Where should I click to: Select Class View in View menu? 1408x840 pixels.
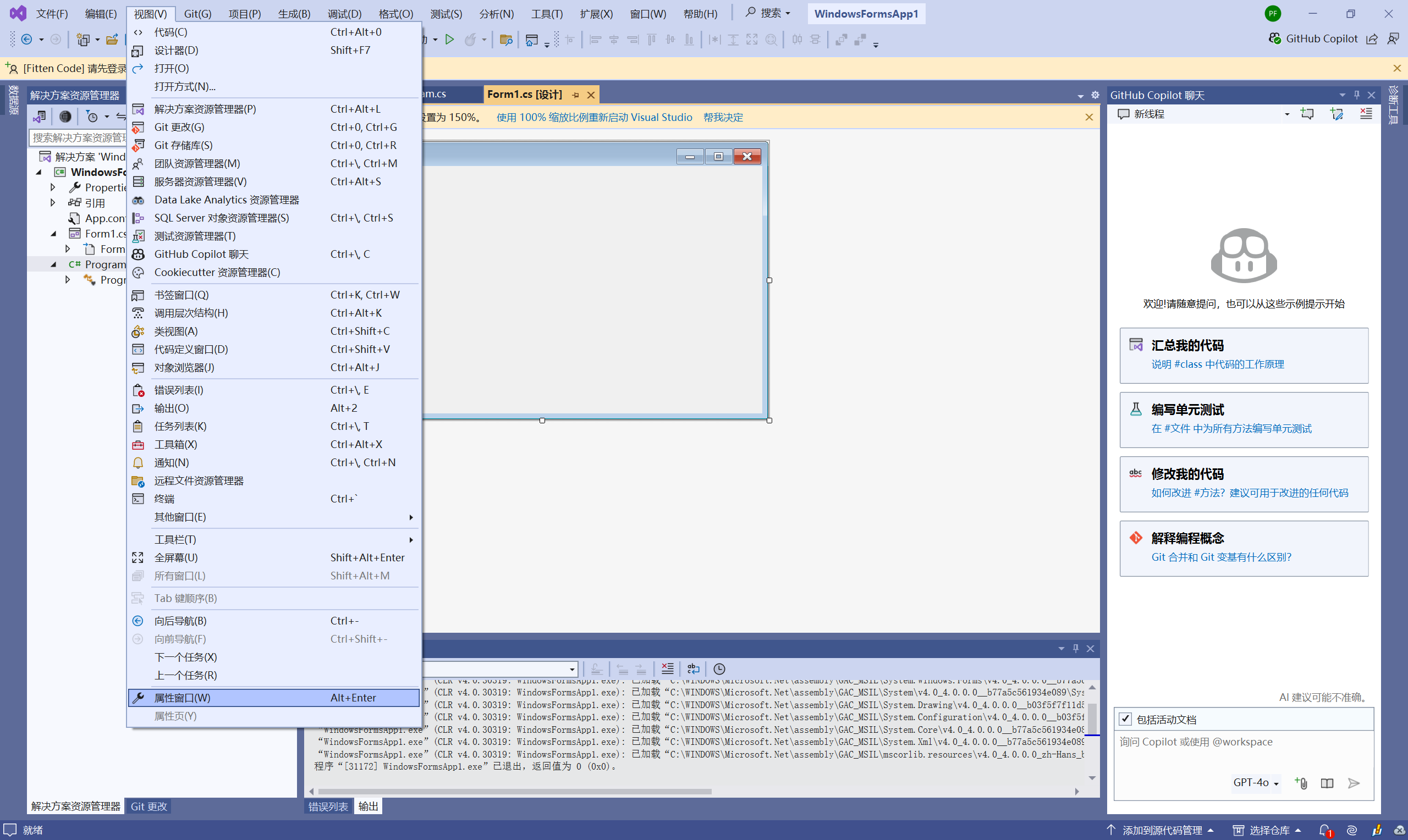pyautogui.click(x=273, y=331)
